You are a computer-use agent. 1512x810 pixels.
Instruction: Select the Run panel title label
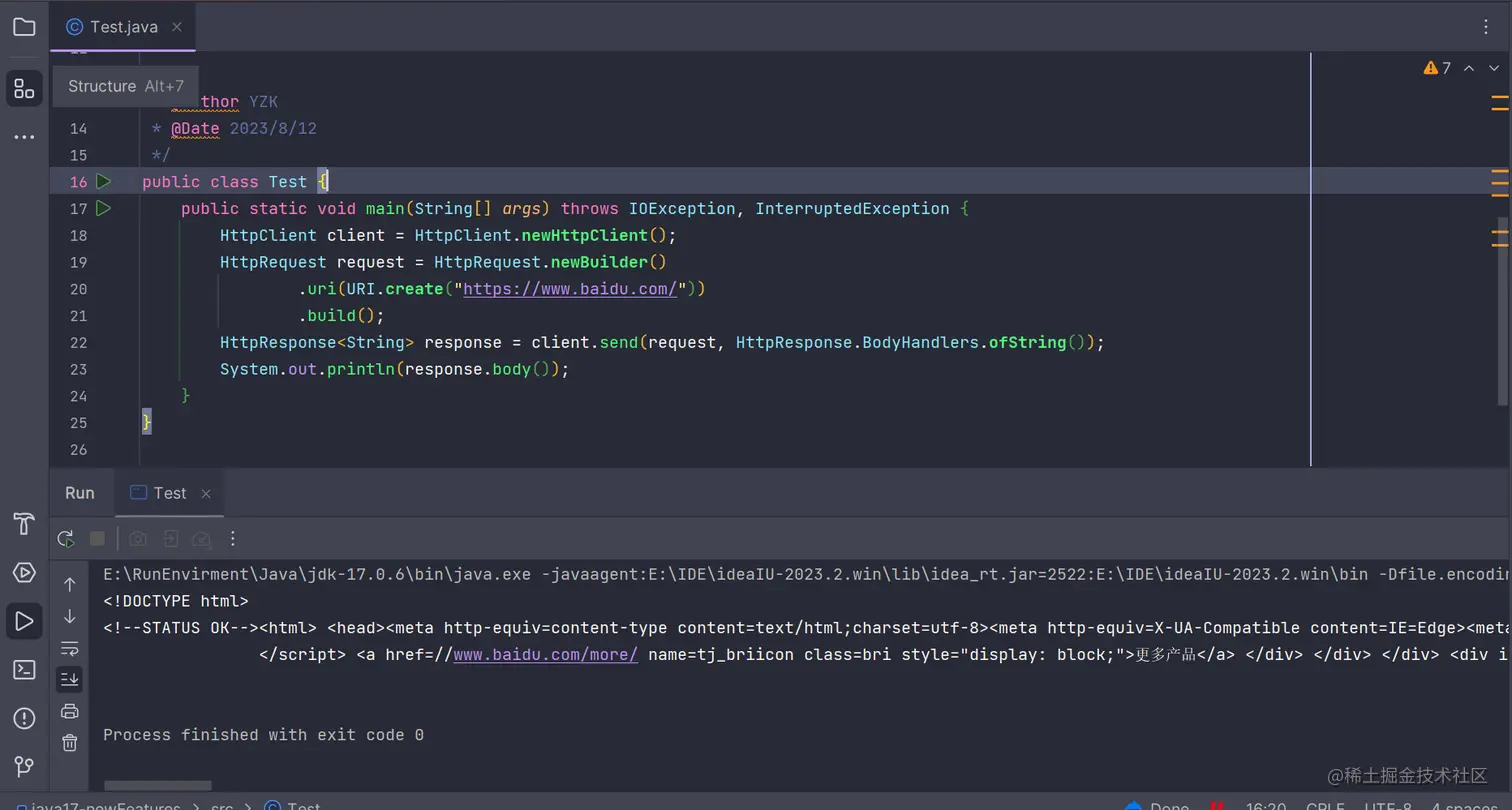[x=80, y=493]
